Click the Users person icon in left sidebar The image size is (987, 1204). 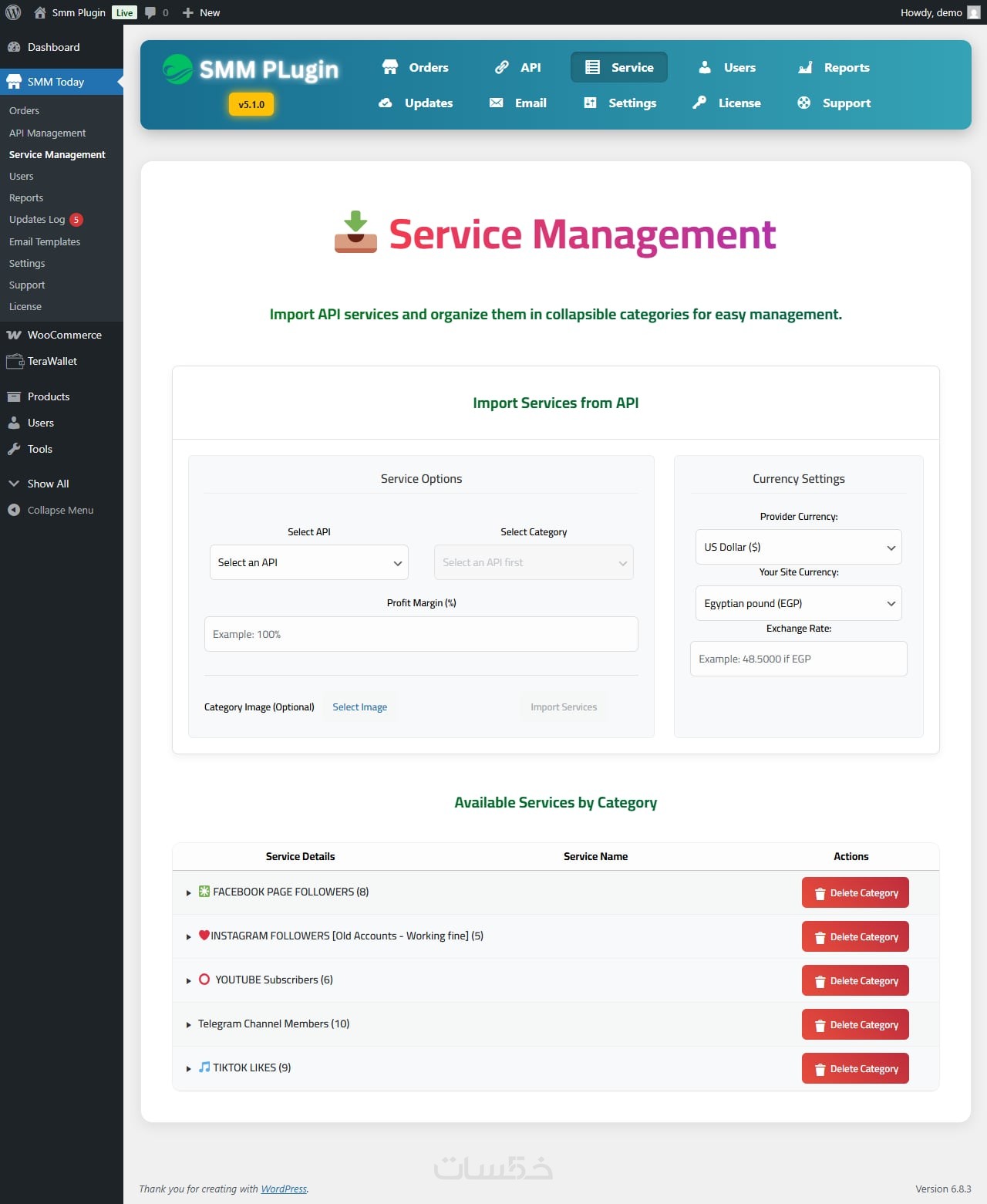click(x=14, y=423)
